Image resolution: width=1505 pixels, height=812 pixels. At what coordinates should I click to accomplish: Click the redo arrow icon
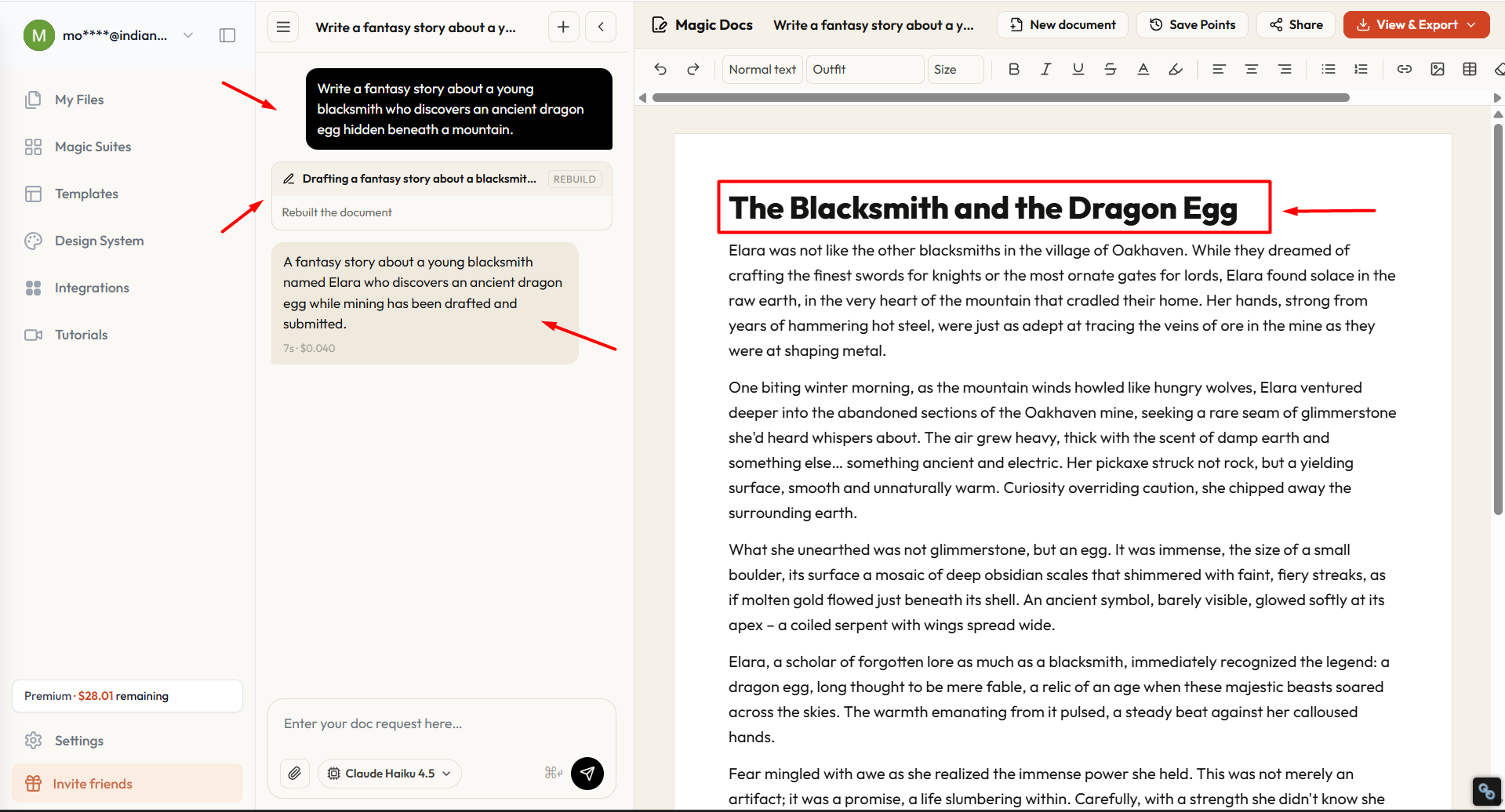(693, 69)
